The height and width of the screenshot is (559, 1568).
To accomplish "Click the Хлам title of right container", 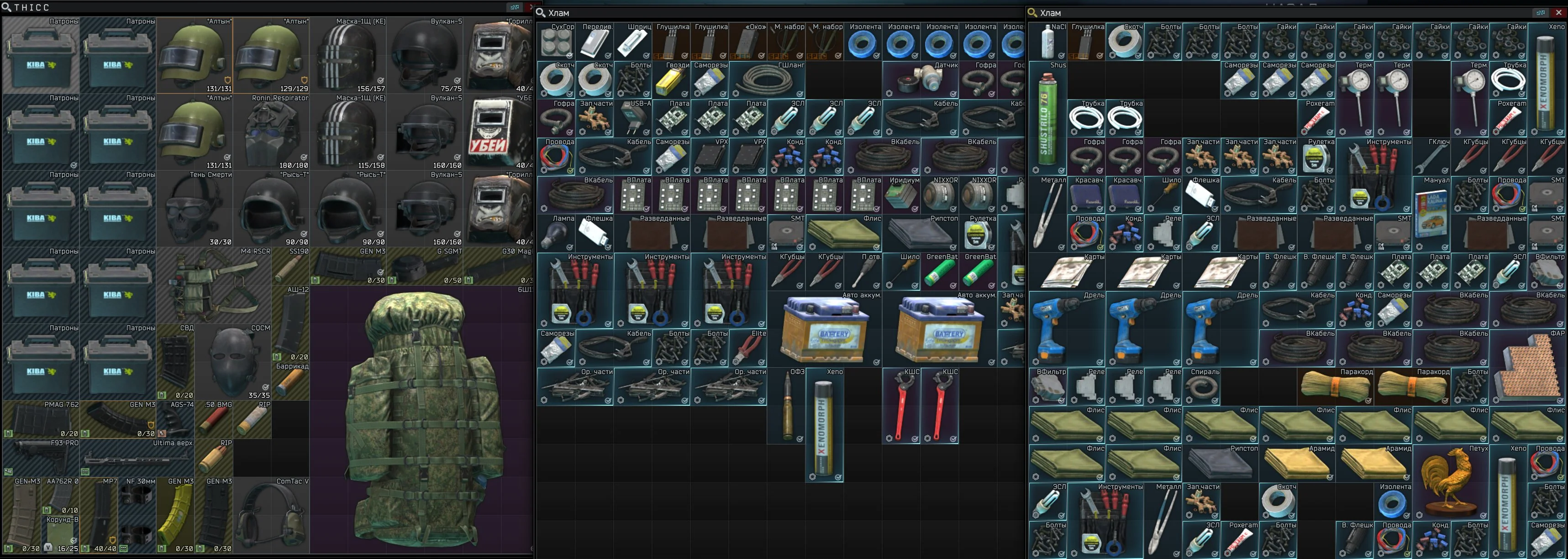I will coord(1050,13).
